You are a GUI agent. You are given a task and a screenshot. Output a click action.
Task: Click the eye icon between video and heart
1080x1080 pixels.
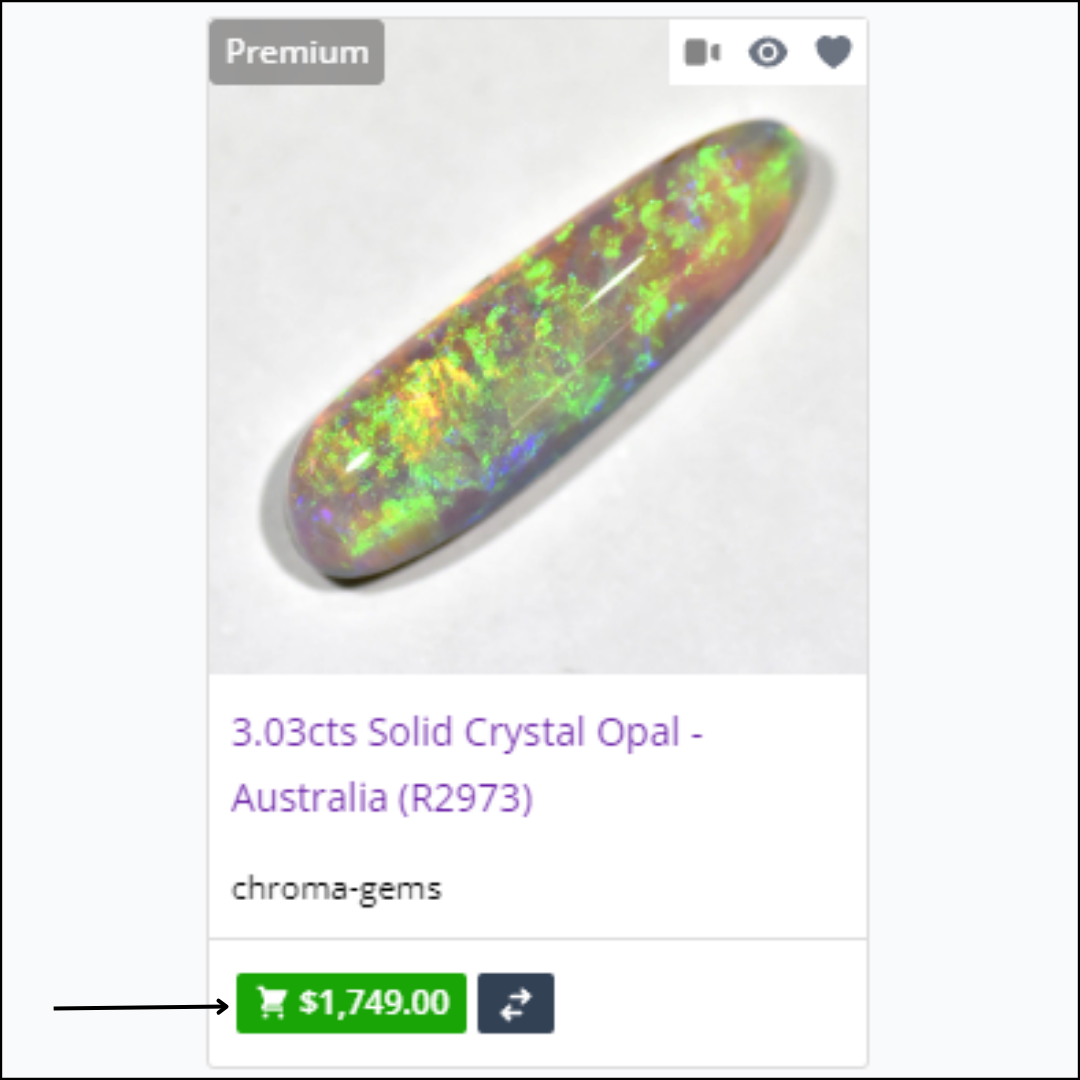[768, 53]
